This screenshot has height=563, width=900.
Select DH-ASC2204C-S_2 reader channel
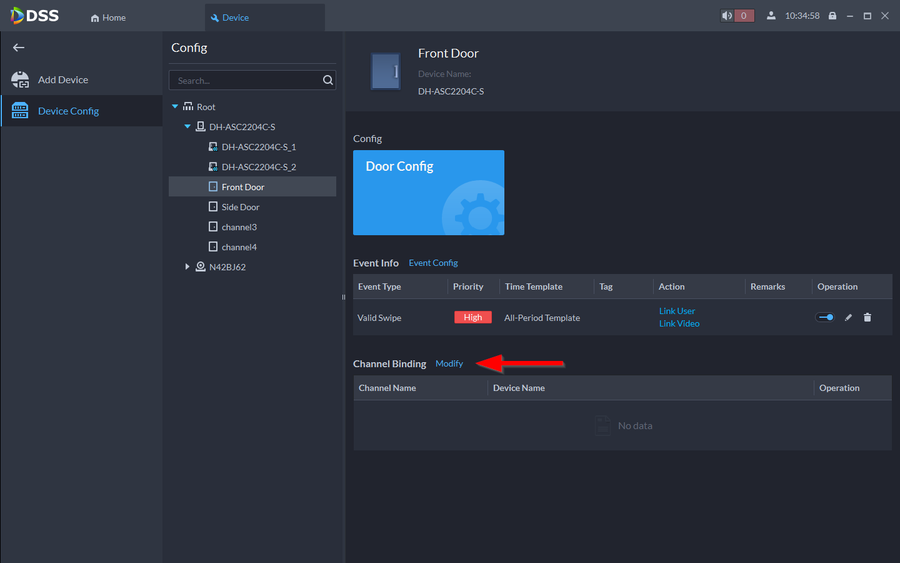(x=259, y=167)
